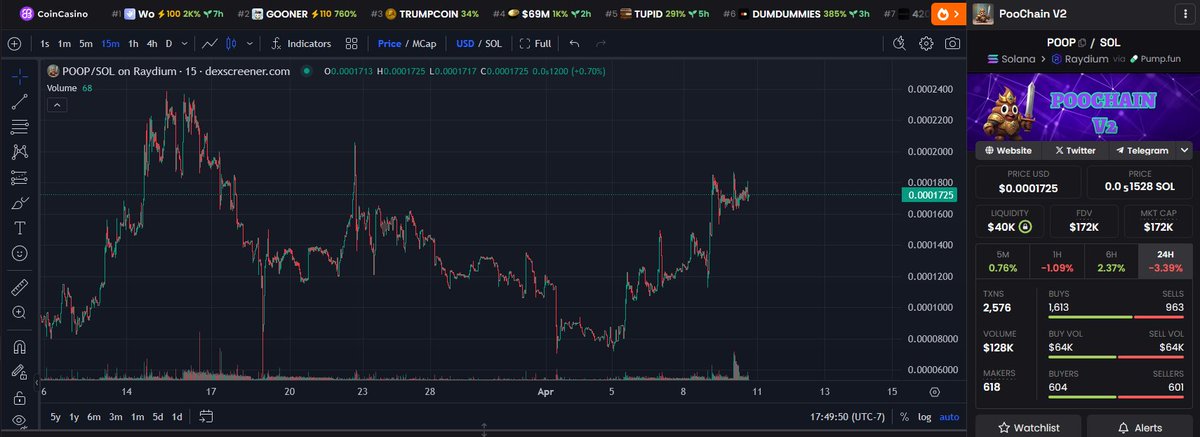Toggle auto scale on price axis
The width and height of the screenshot is (1200, 437).
[x=949, y=417]
